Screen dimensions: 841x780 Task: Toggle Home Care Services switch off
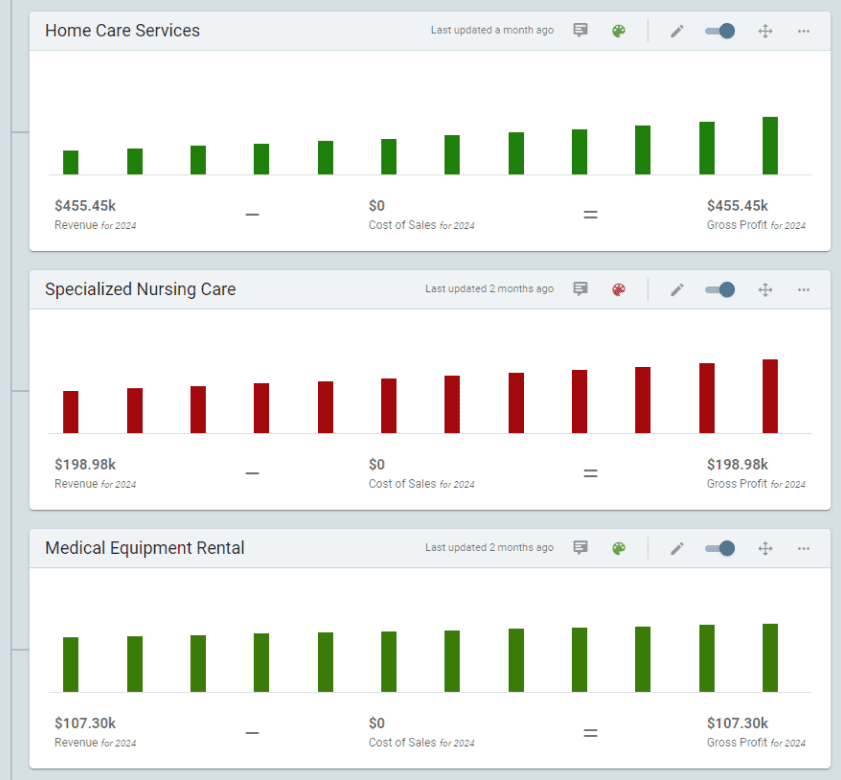(x=720, y=31)
